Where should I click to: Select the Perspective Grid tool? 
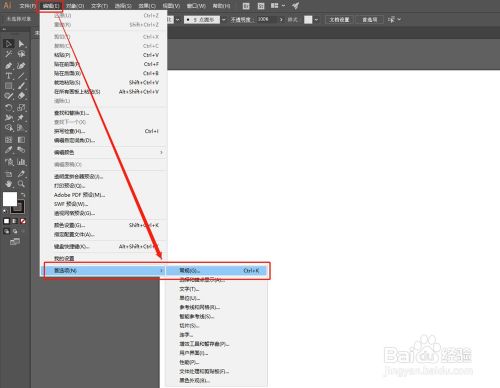(21, 128)
